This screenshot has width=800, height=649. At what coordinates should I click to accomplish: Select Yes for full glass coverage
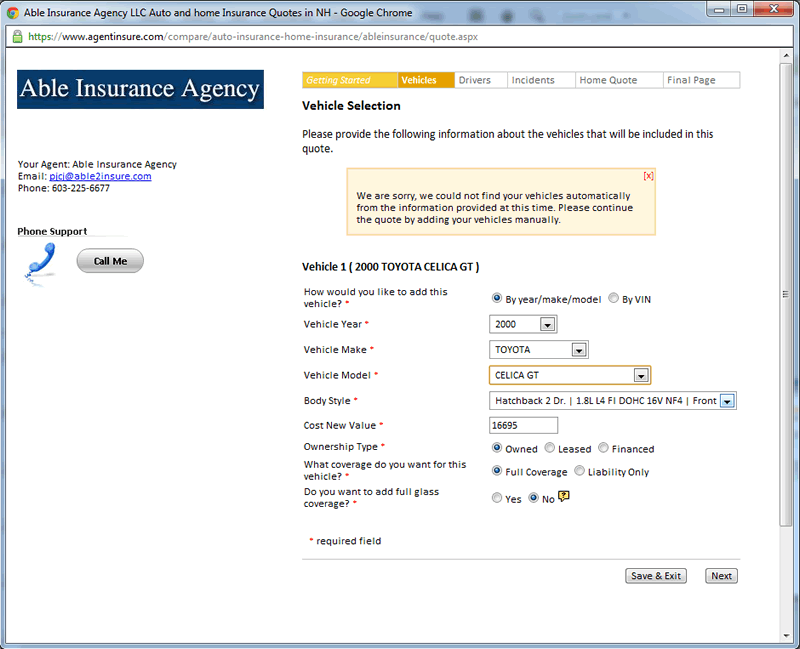(497, 498)
